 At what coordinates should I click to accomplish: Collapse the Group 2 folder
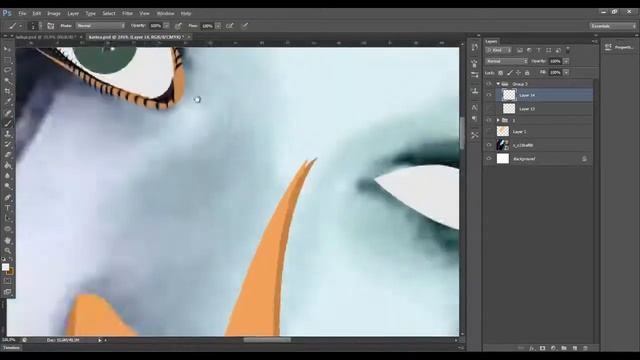(x=498, y=84)
